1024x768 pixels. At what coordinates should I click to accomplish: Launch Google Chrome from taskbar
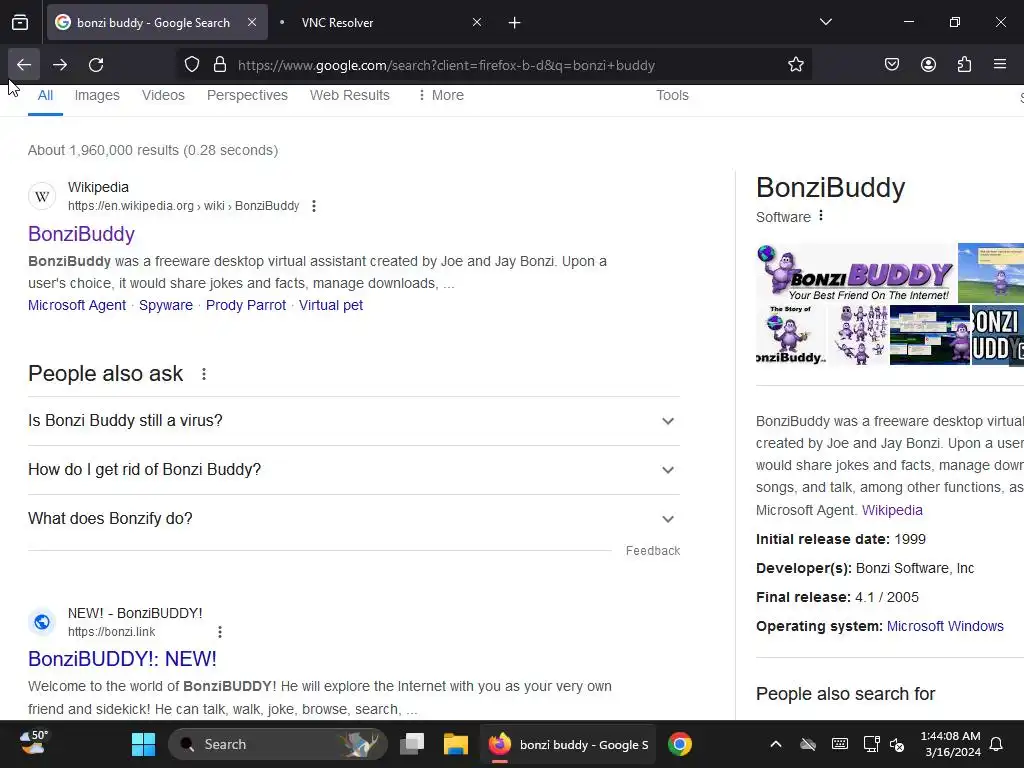pyautogui.click(x=680, y=744)
